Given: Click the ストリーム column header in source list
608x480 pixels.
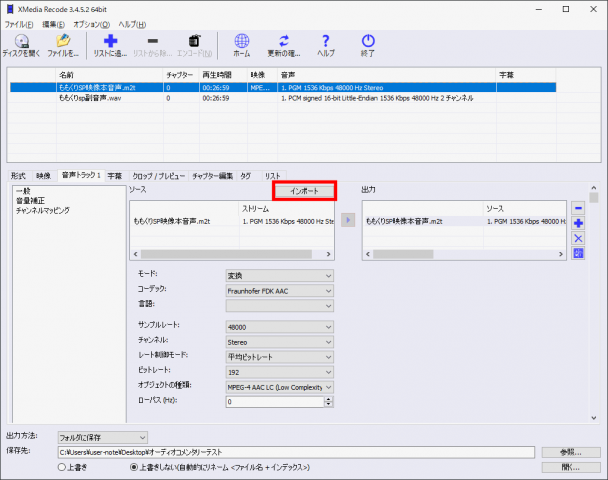Looking at the screenshot, I should click(287, 209).
